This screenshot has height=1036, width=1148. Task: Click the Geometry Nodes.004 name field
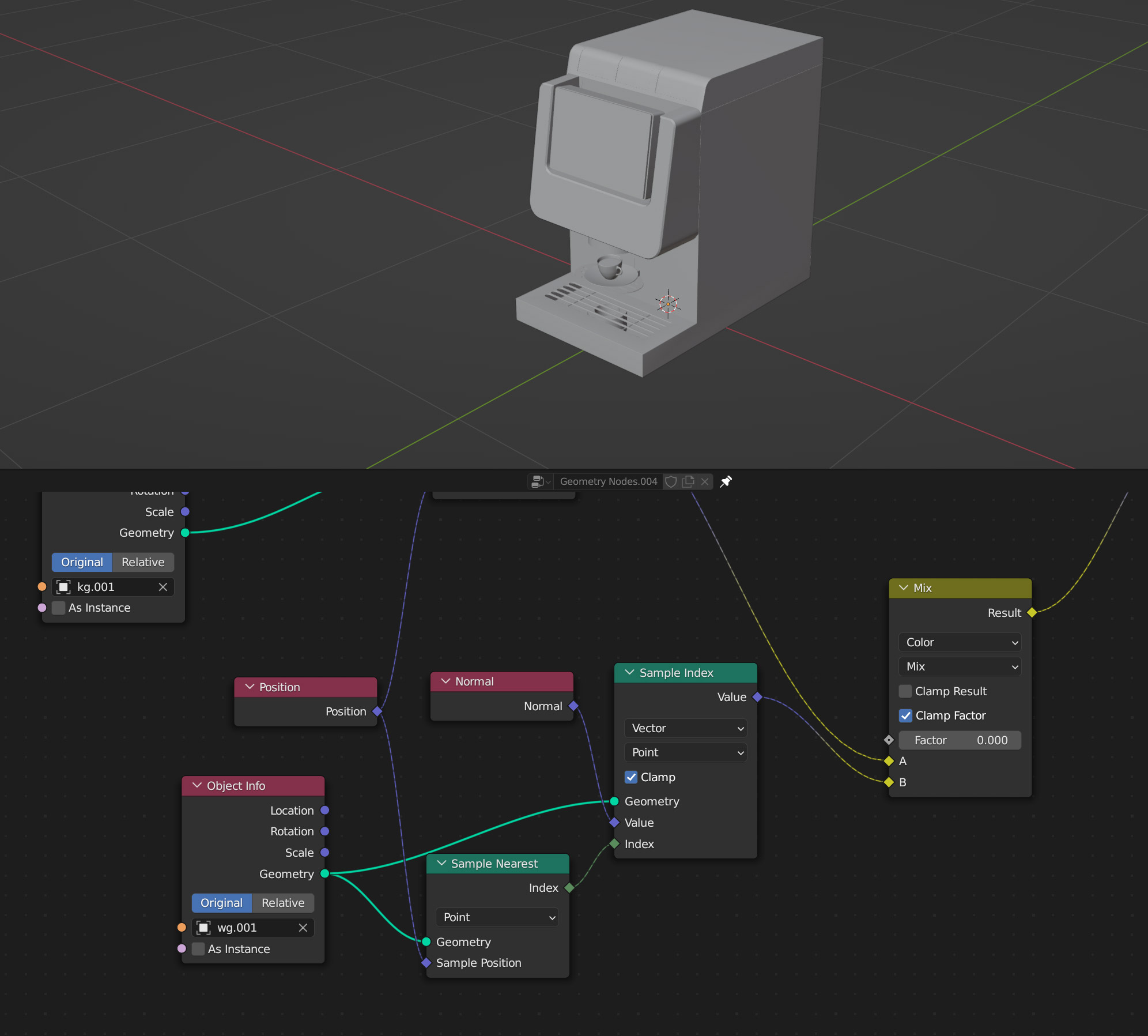608,481
